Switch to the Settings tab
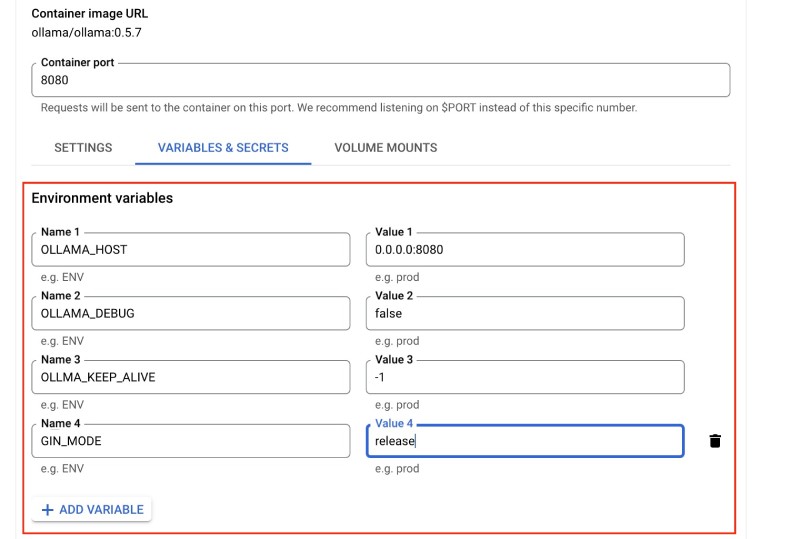800x539 pixels. click(83, 147)
